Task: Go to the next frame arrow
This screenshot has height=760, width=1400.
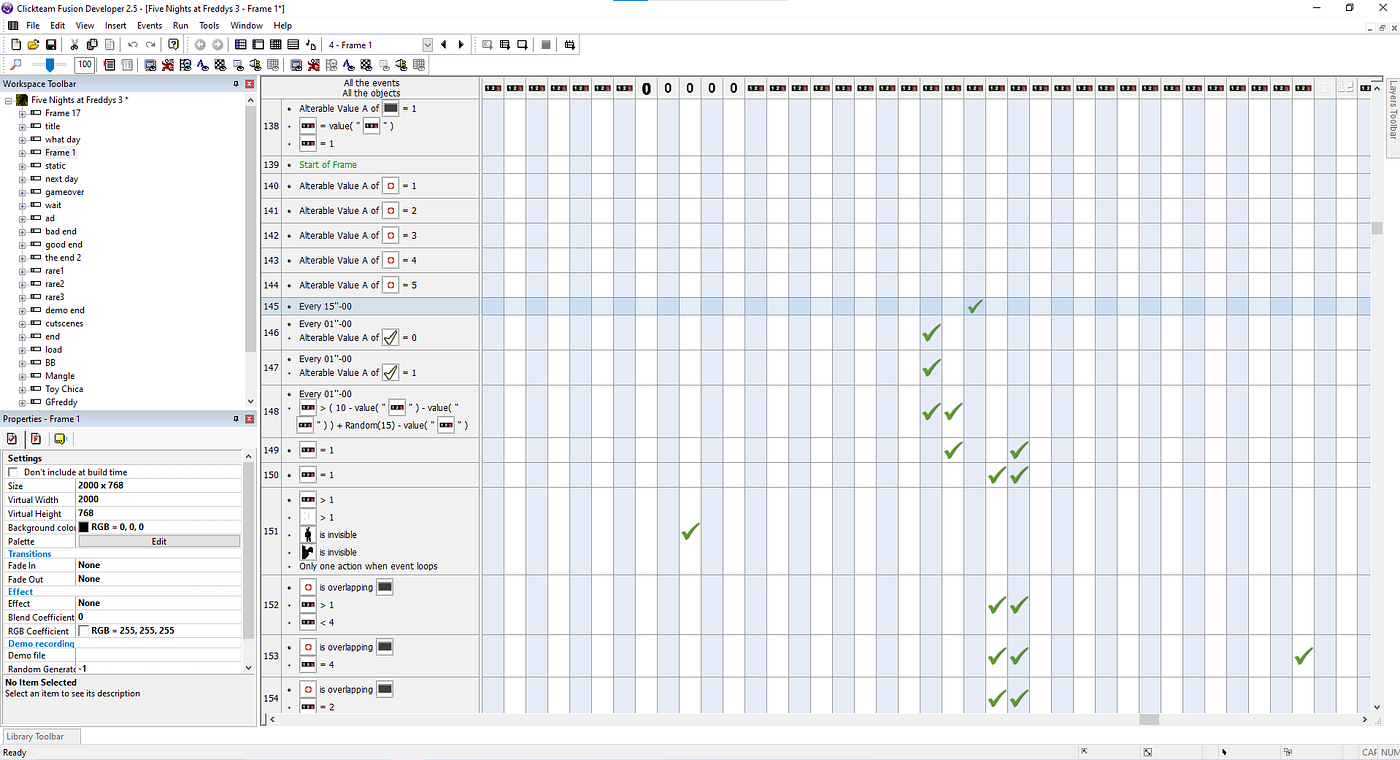Action: [461, 45]
